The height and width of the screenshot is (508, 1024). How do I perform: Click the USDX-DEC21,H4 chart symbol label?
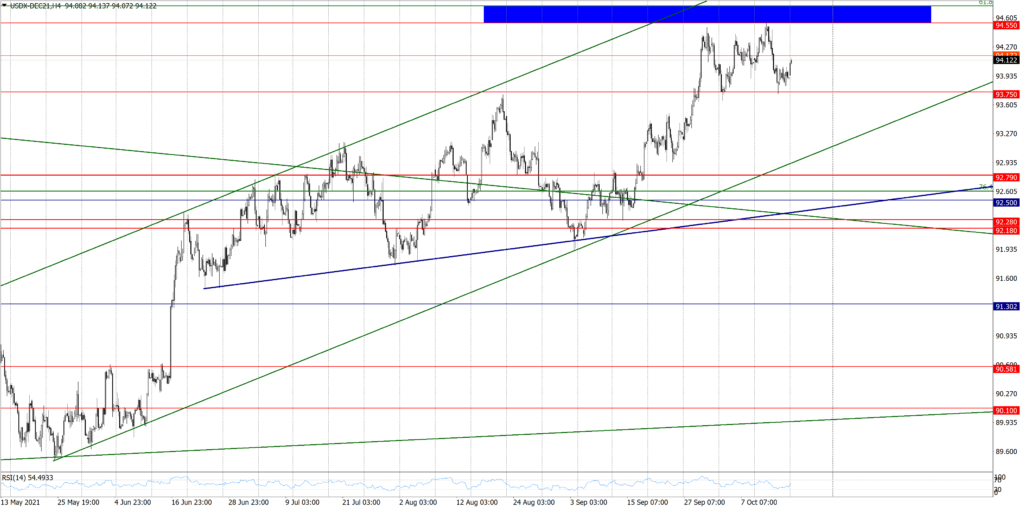tap(38, 5)
